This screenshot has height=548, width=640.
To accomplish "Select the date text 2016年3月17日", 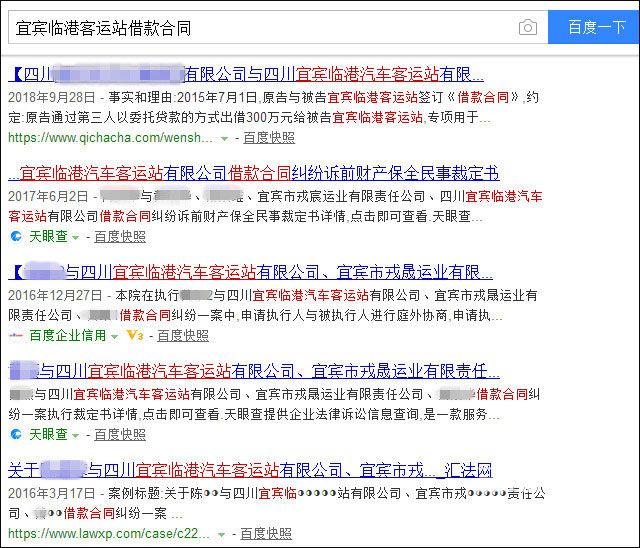I will point(51,493).
